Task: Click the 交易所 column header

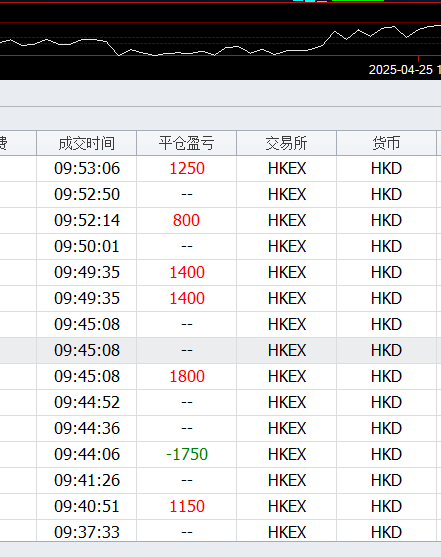Action: [x=286, y=143]
